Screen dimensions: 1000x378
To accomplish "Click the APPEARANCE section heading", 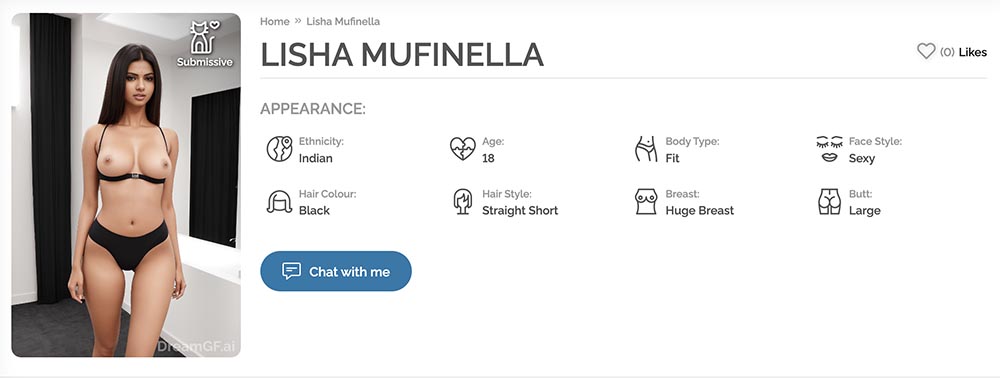I will 313,109.
